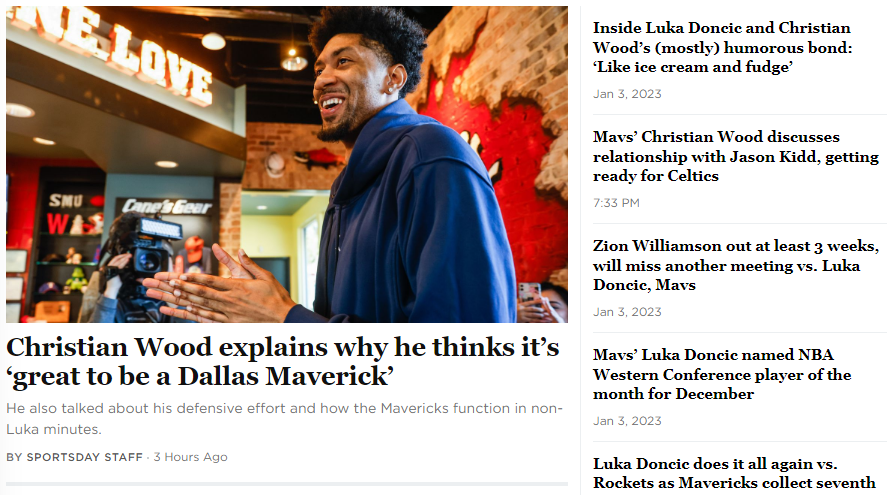Viewport: 887px width, 495px height.
Task: Click the 7:33 PM timestamp
Action: point(616,203)
